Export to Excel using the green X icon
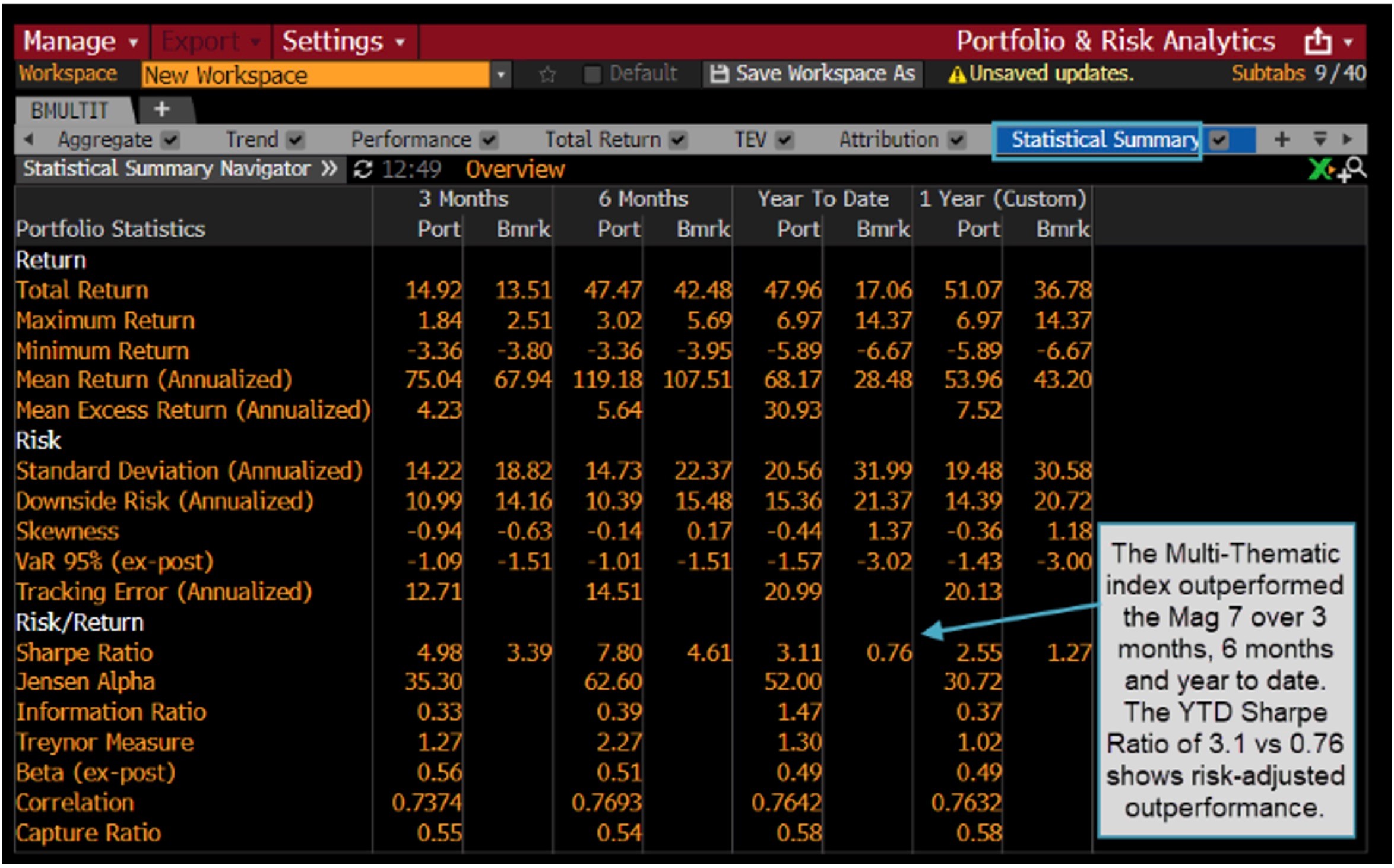The height and width of the screenshot is (868, 1394). (x=1319, y=170)
